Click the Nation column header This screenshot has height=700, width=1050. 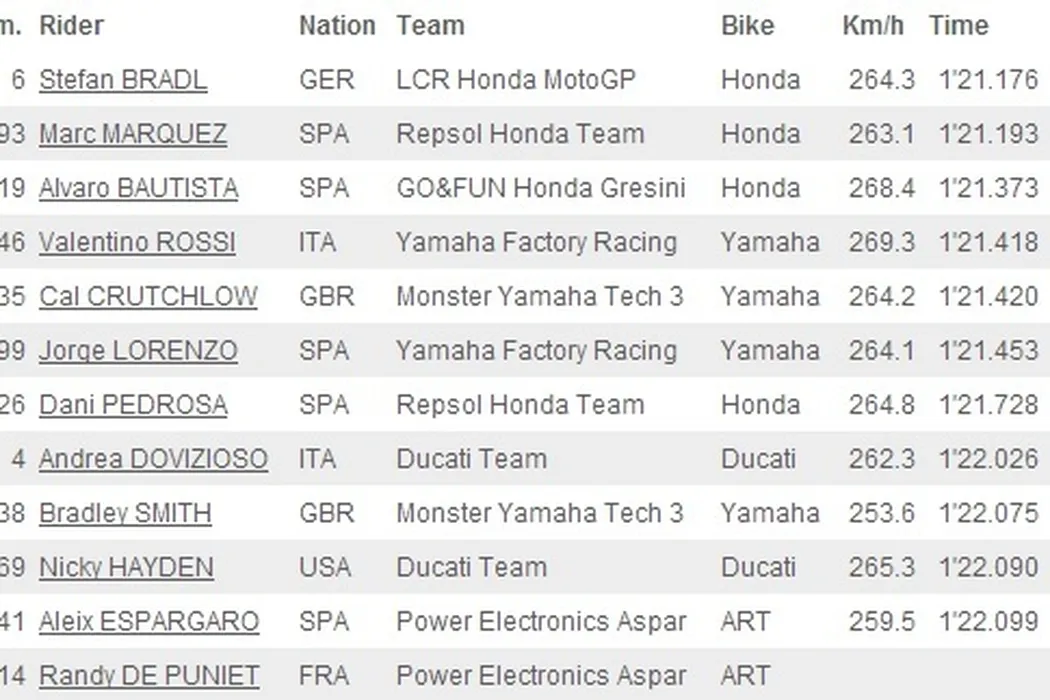tap(337, 25)
